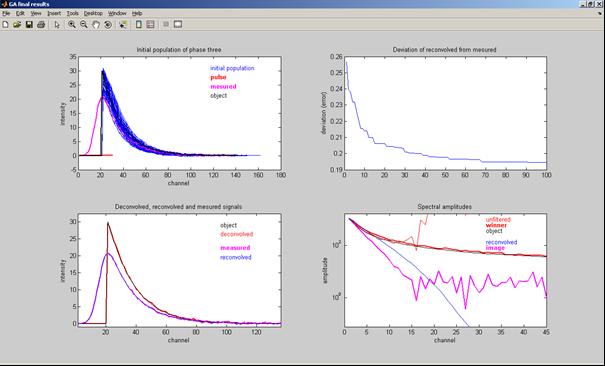Screen dimensions: 605x366
Task: Click the red 'pulse' legend label
Action: (x=218, y=78)
